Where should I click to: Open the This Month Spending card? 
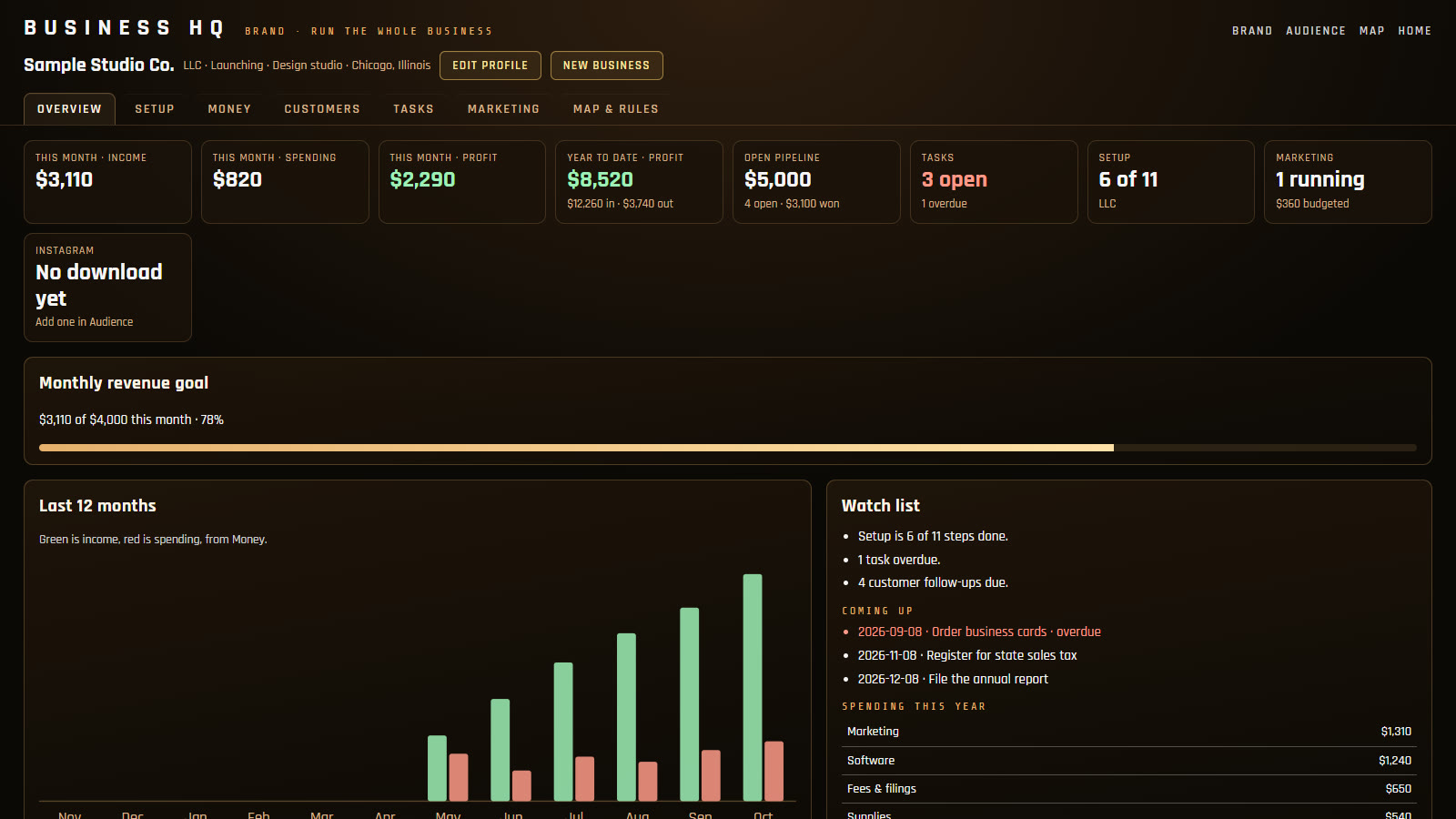(x=285, y=182)
